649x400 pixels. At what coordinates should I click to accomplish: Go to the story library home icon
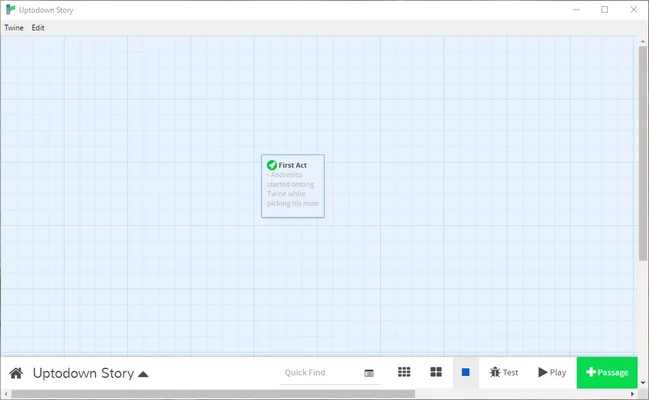tap(16, 373)
